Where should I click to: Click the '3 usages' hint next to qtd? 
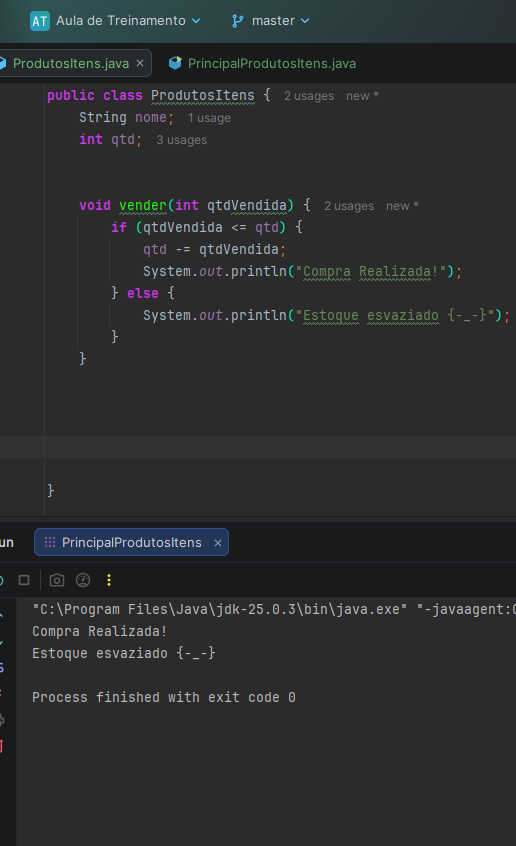[181, 140]
